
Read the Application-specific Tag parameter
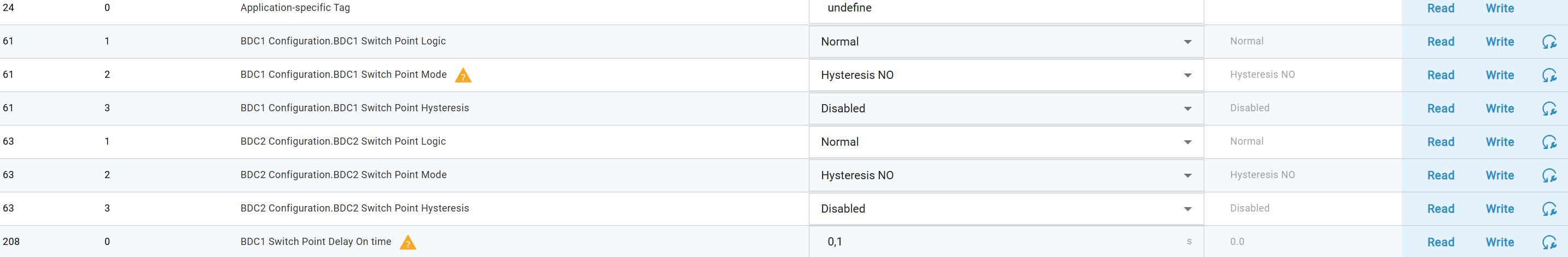coord(1440,9)
